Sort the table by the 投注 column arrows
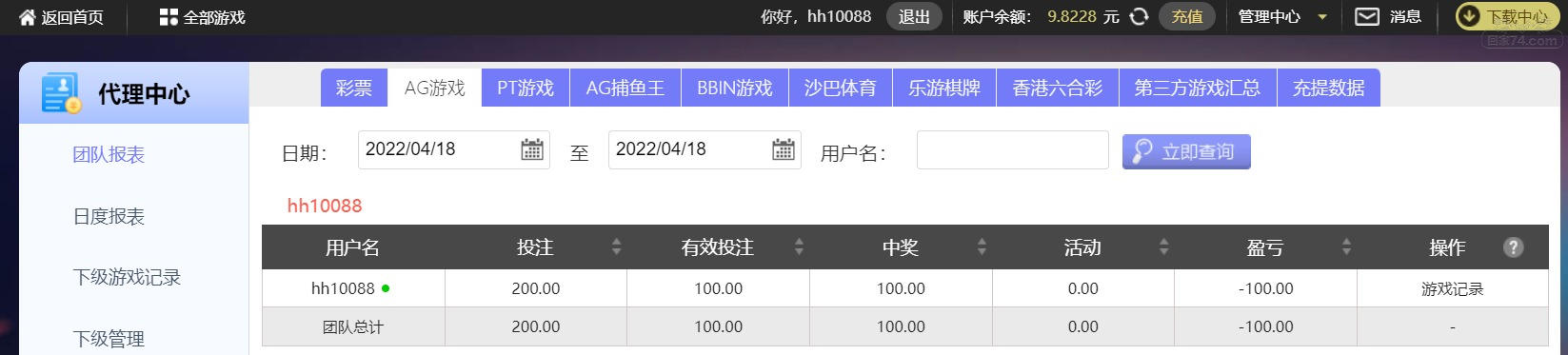Screen dimensions: 1568x355 (x=616, y=247)
